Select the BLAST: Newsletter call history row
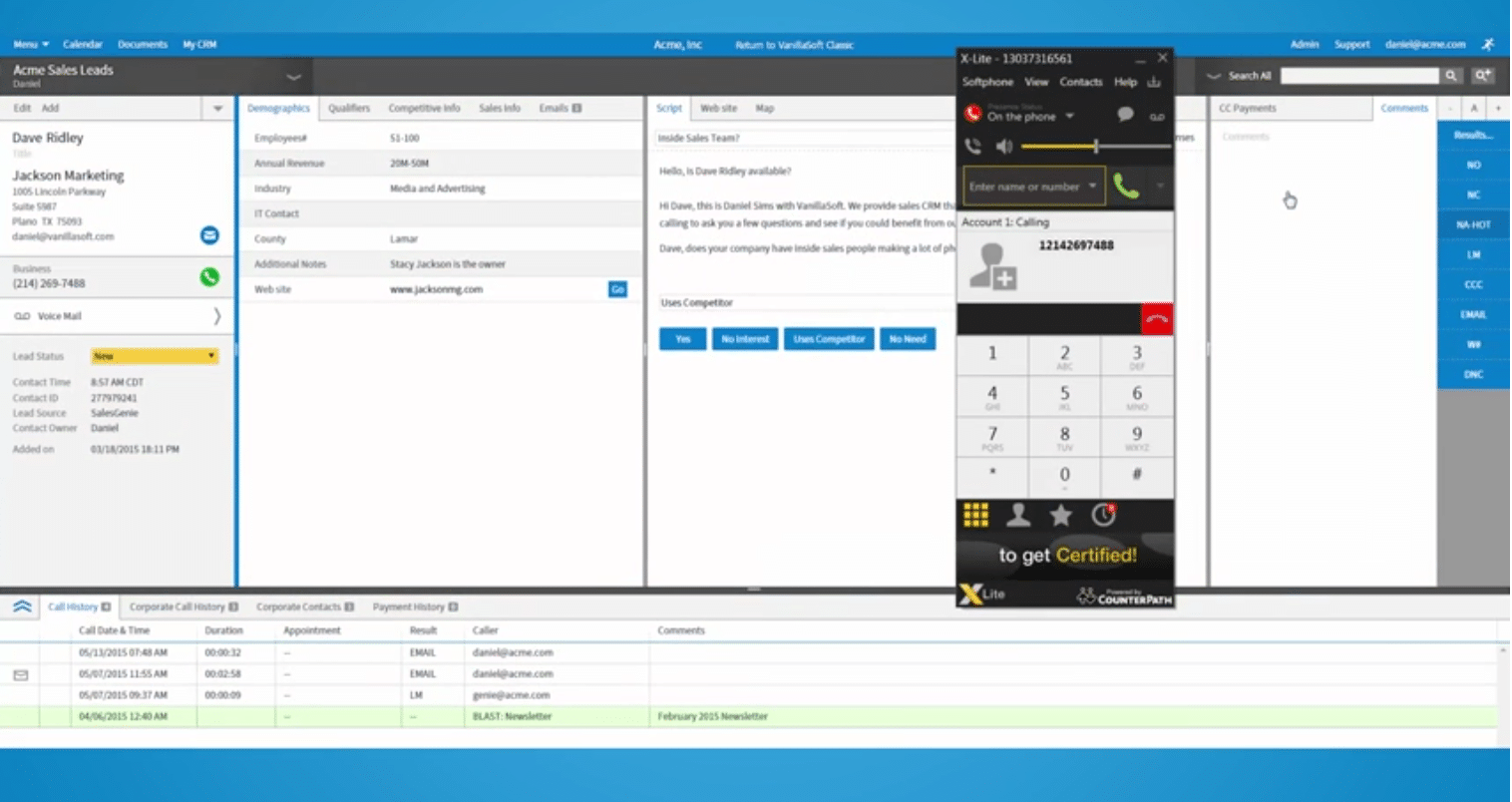Image resolution: width=1512 pixels, height=802 pixels. [x=748, y=716]
